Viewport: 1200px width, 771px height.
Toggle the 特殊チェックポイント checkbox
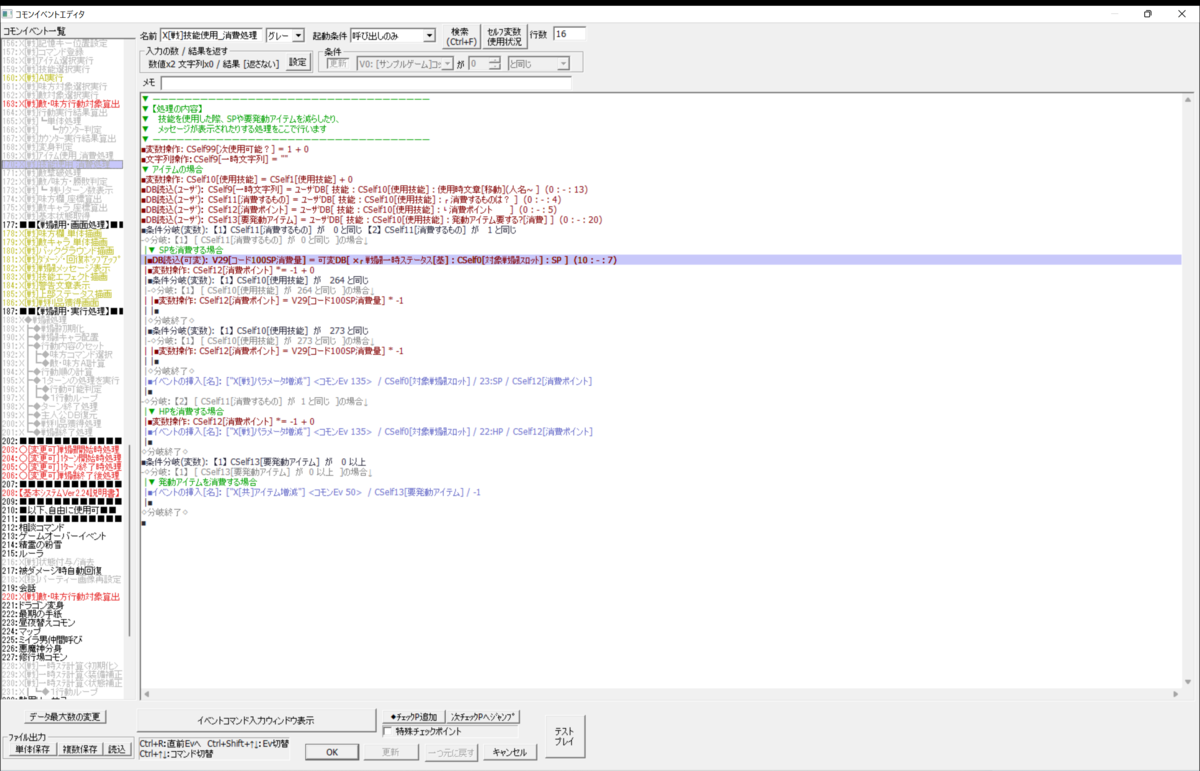point(389,732)
